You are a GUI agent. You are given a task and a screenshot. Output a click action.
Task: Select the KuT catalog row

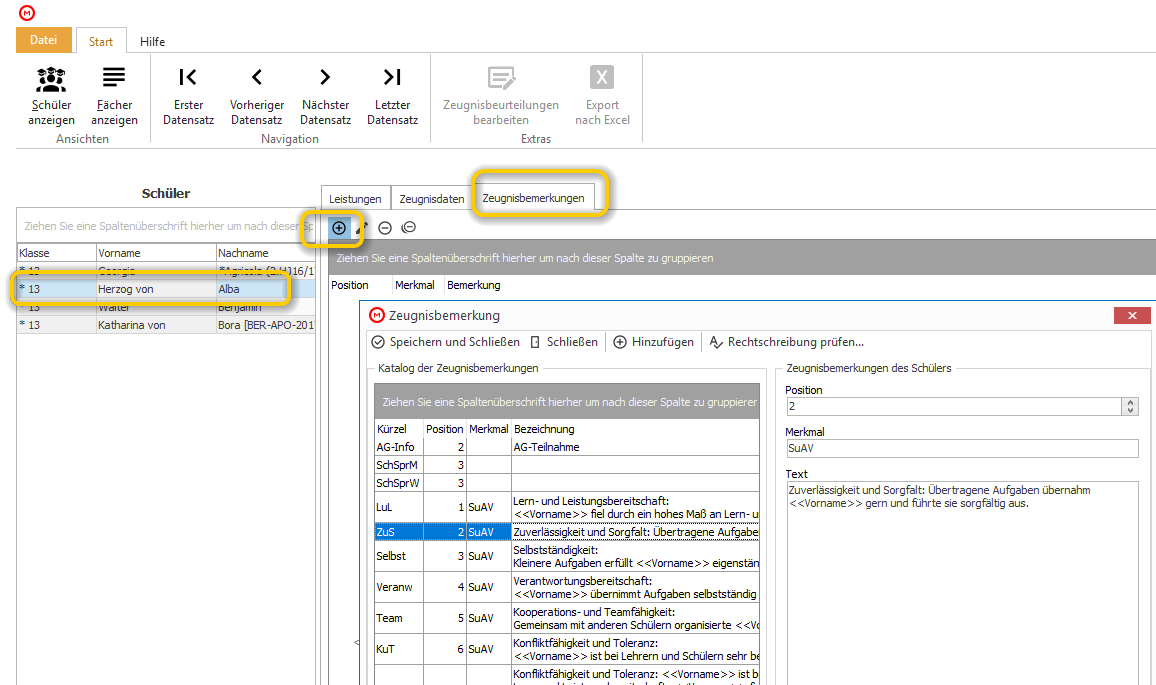pos(567,649)
